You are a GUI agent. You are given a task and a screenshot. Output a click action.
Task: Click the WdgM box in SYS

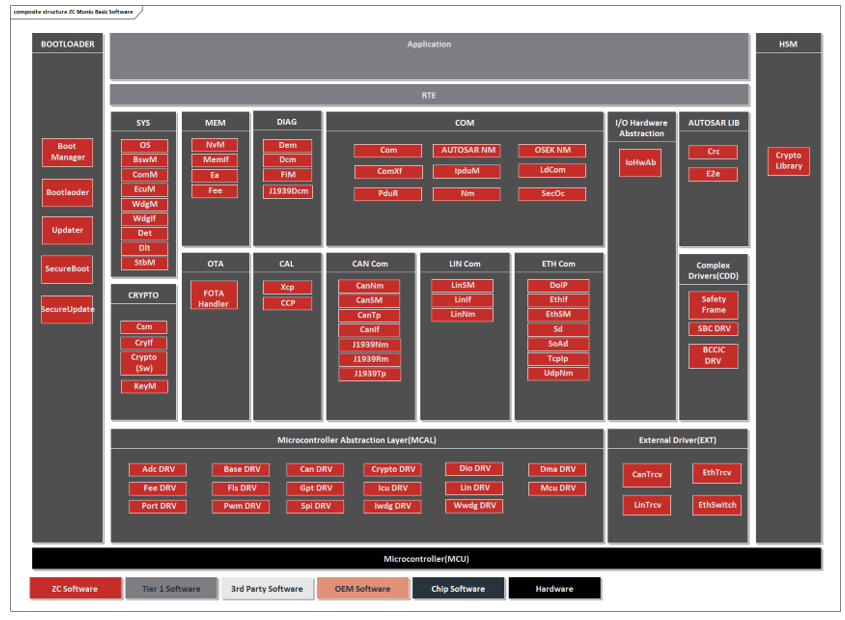(x=144, y=204)
